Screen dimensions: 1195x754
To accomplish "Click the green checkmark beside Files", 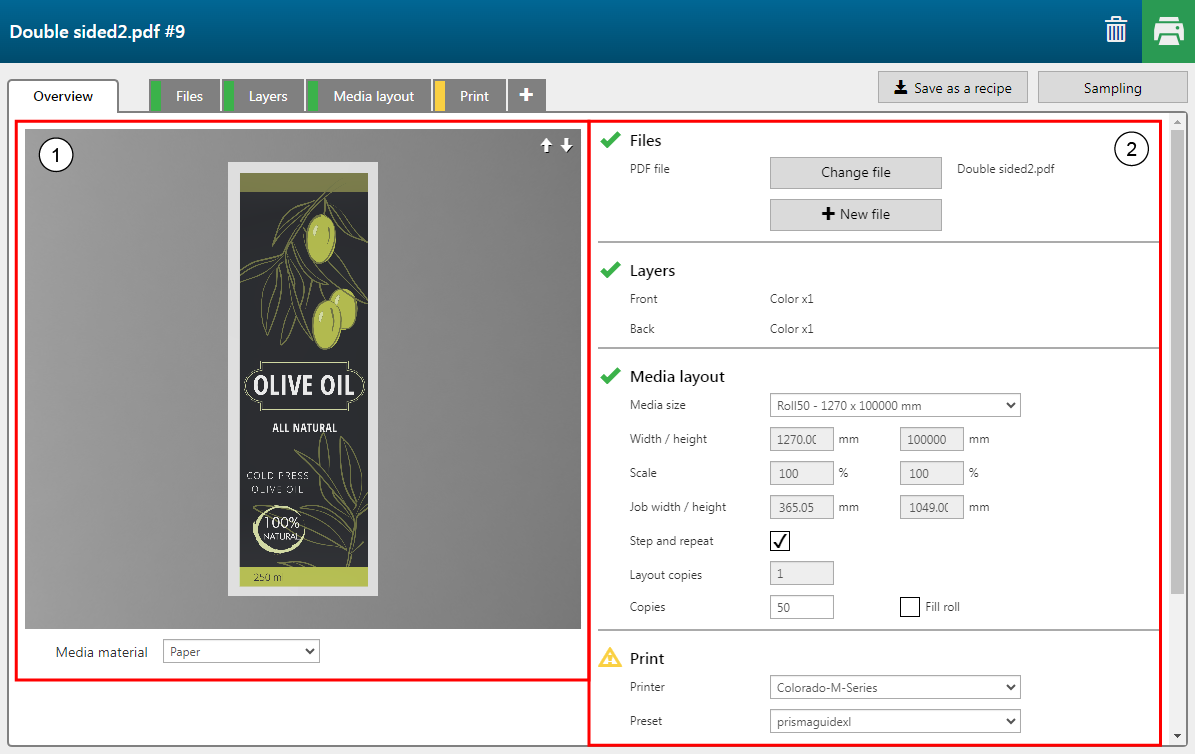I will point(610,141).
